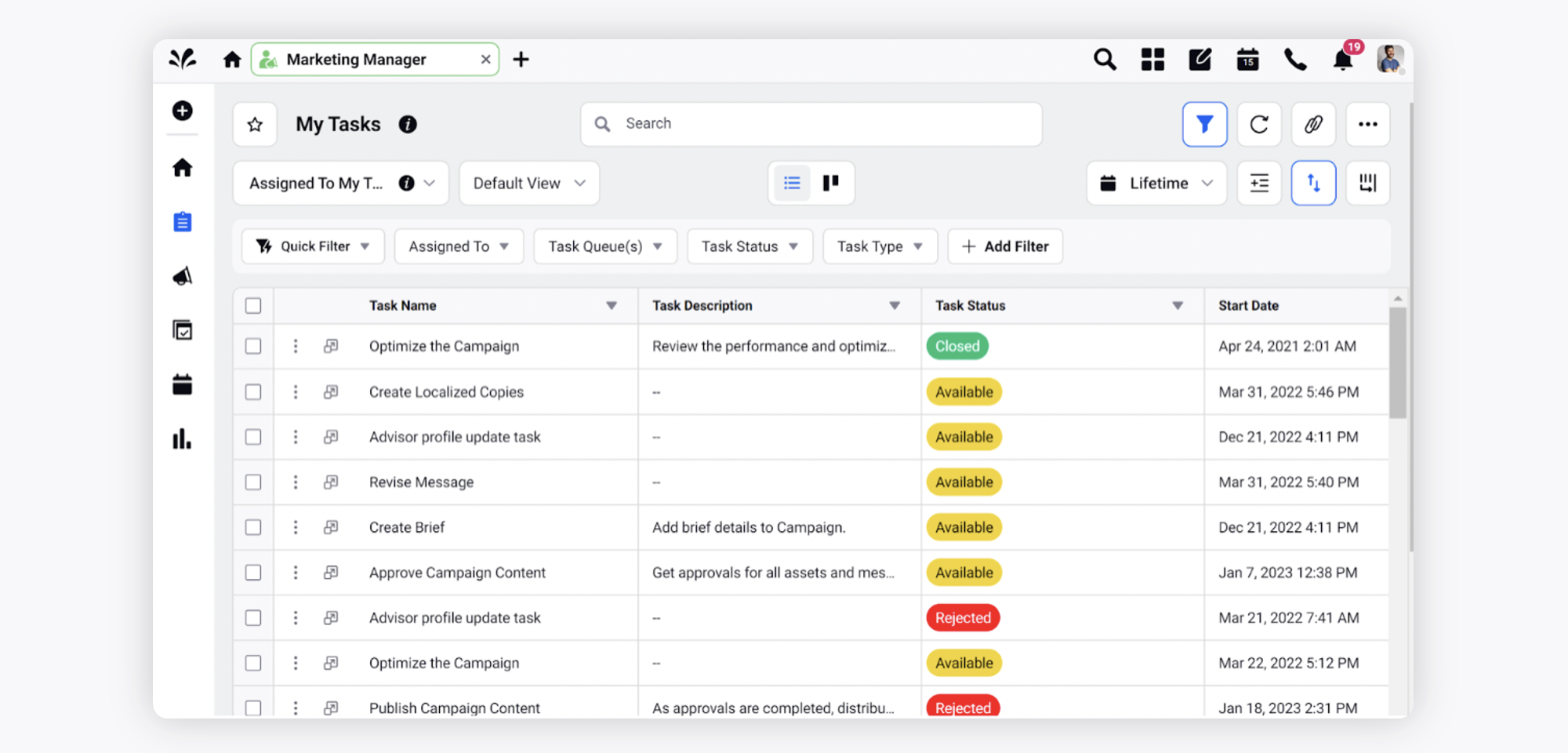Click the phone call icon

coord(1295,60)
